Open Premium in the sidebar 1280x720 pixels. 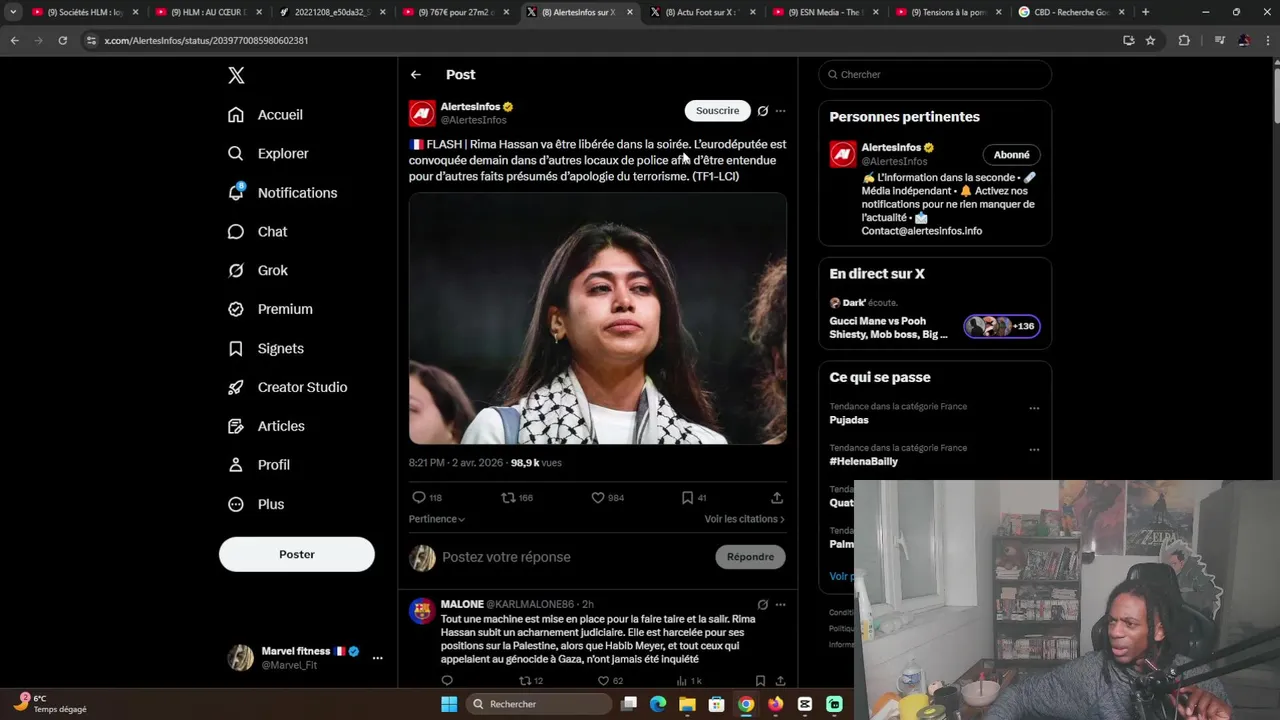[x=270, y=309]
